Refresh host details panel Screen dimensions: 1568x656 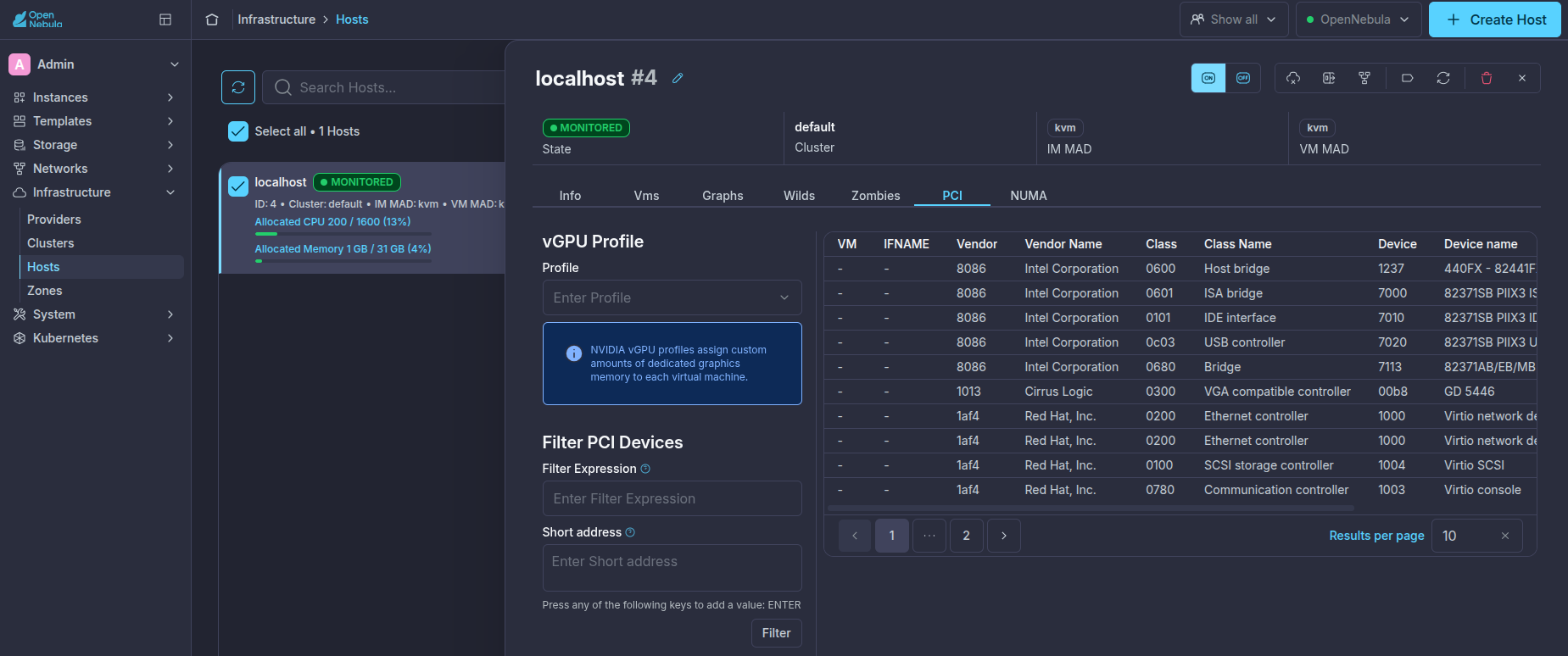(1443, 78)
